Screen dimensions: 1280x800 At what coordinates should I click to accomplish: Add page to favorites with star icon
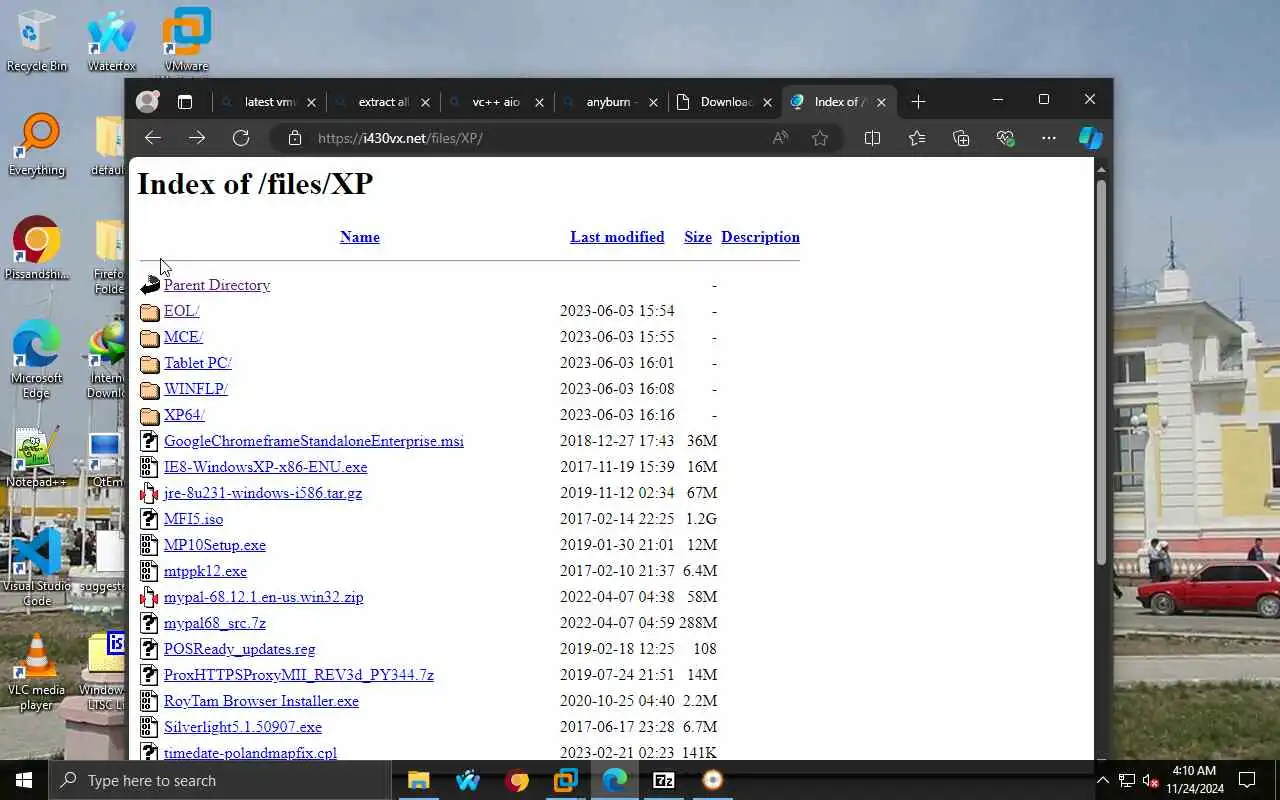click(x=820, y=138)
